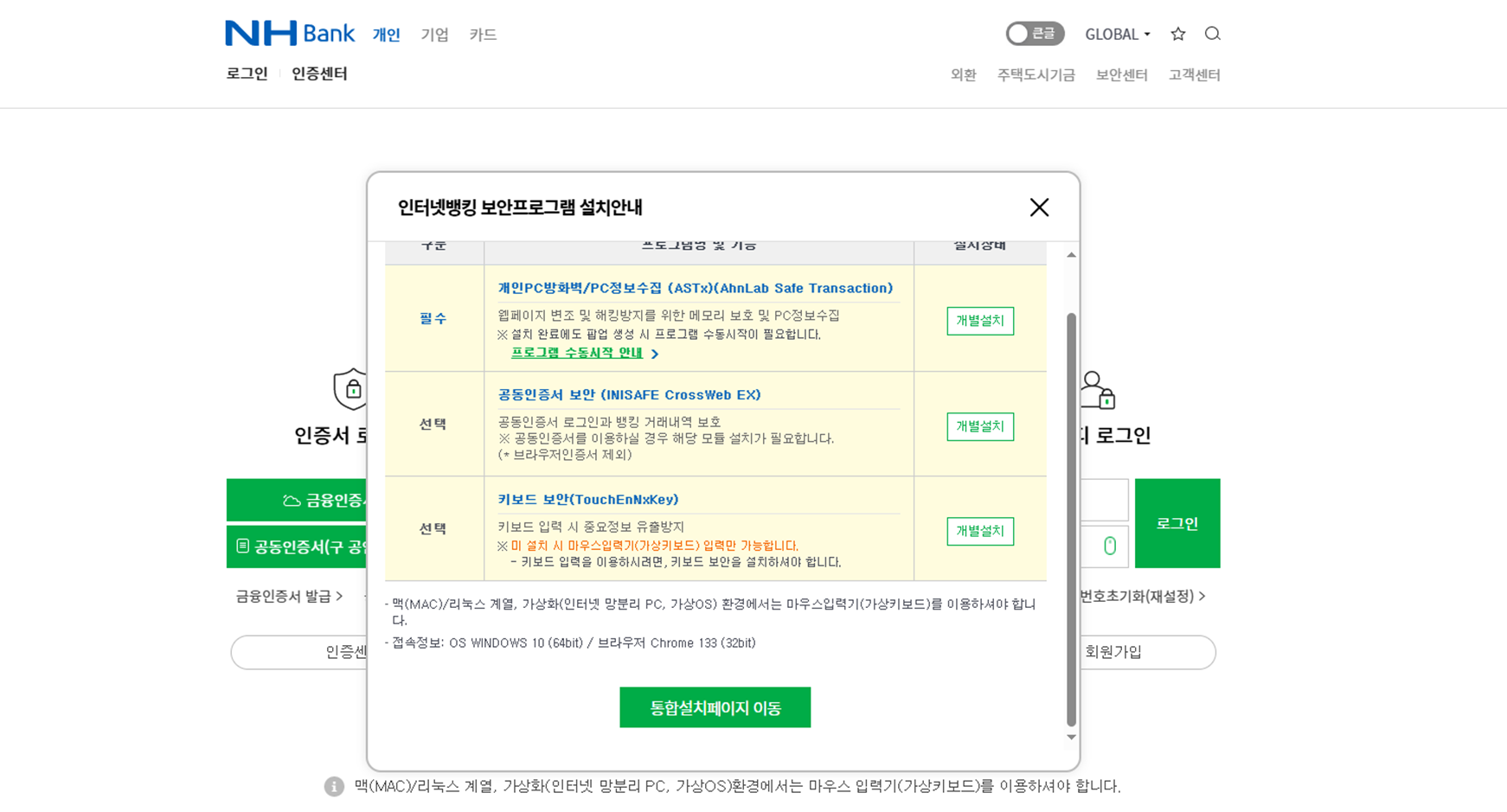
Task: Click the 공동인증서 login button
Action: [x=298, y=547]
